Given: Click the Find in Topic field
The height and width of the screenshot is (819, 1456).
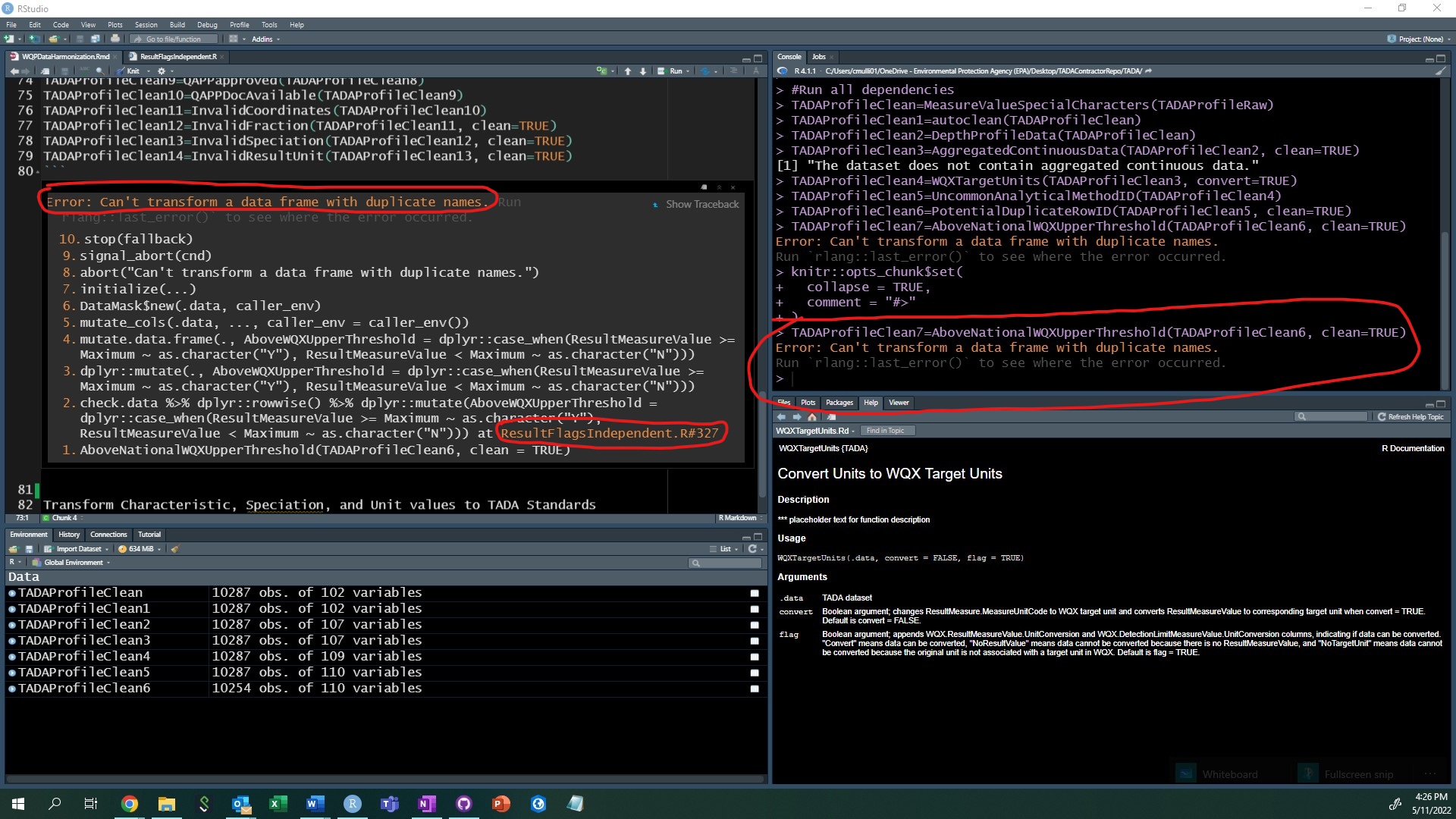Looking at the screenshot, I should click(x=889, y=431).
